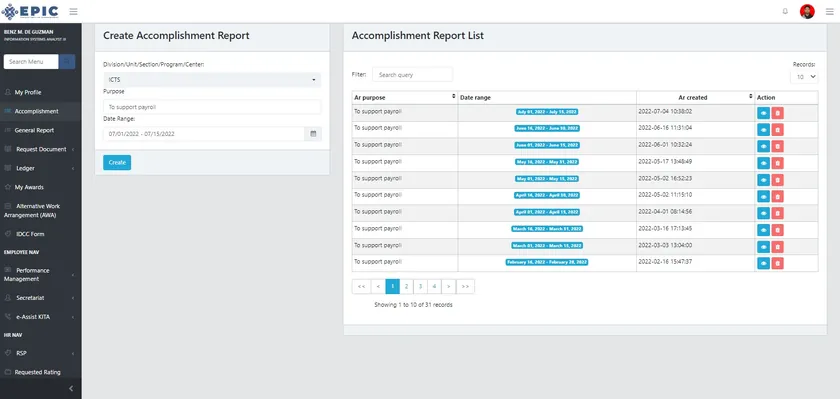Sort the list by Ar created column

coord(695,97)
